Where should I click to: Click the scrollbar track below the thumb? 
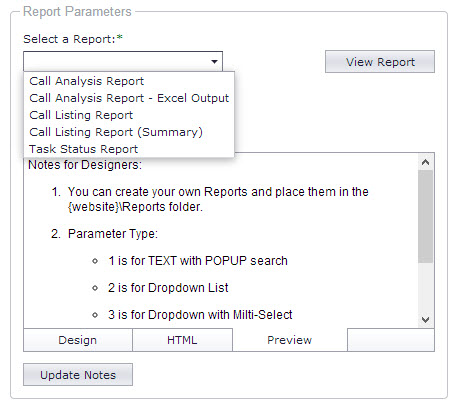coord(425,287)
